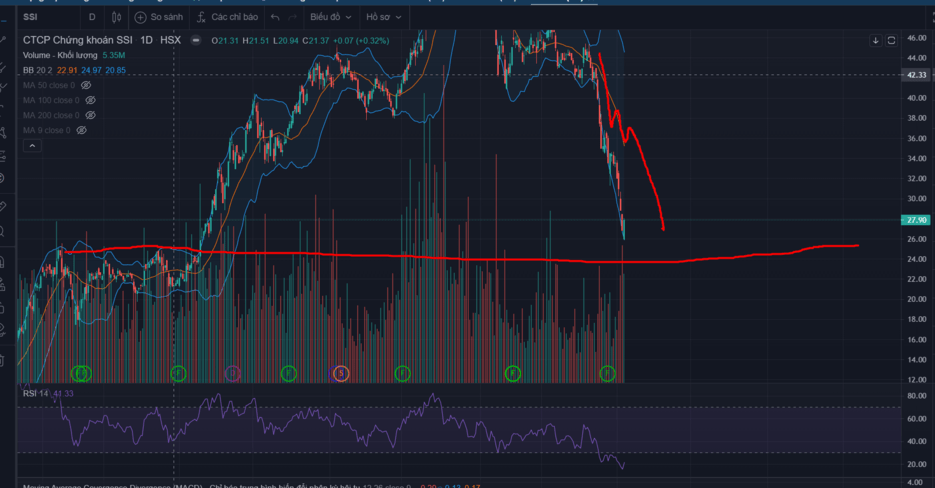Click the 12.00 price scale label

(x=917, y=379)
